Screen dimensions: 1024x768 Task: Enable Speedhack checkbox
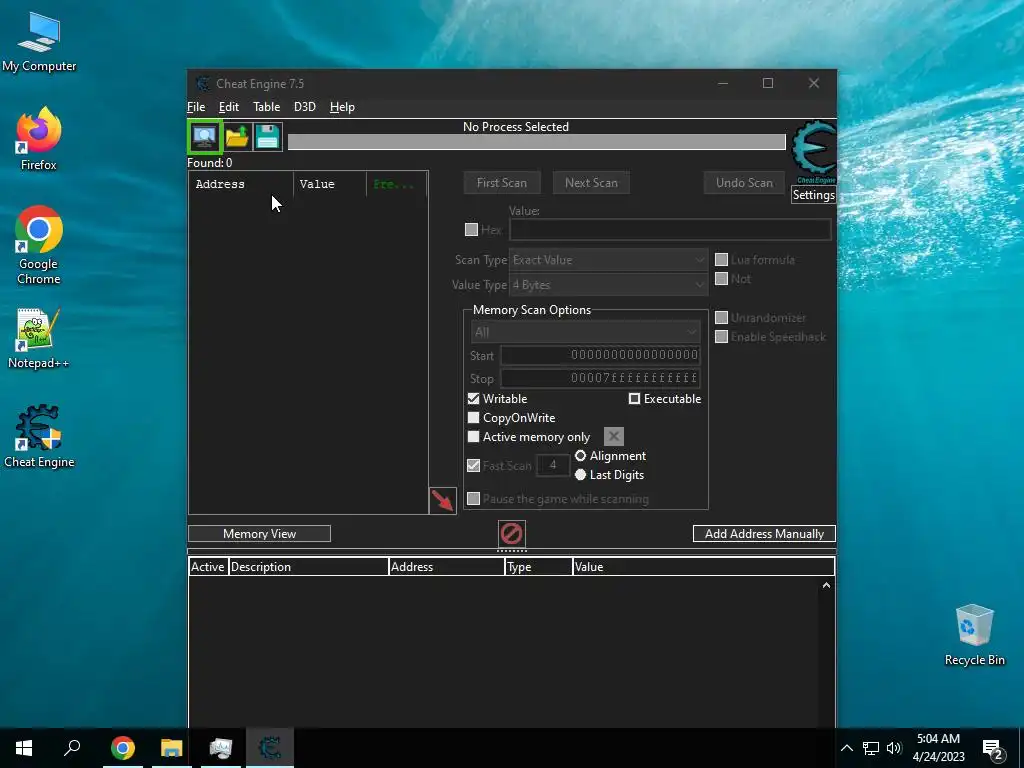pos(721,336)
